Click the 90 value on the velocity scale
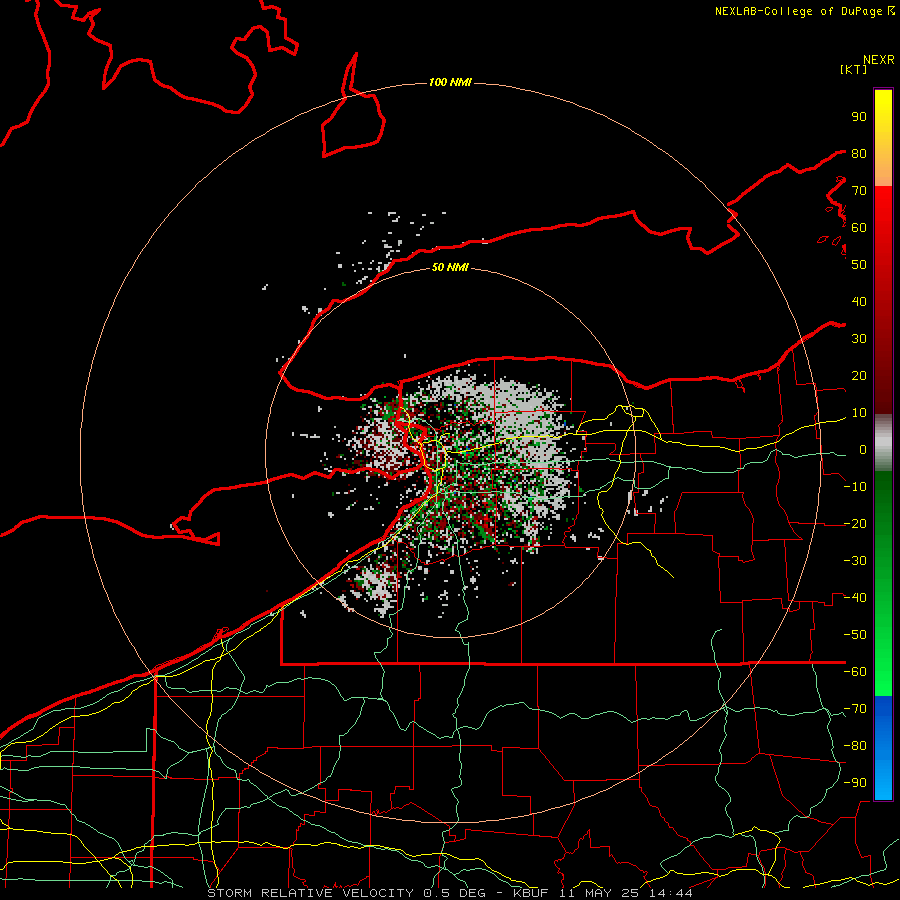Image resolution: width=900 pixels, height=900 pixels. (859, 117)
